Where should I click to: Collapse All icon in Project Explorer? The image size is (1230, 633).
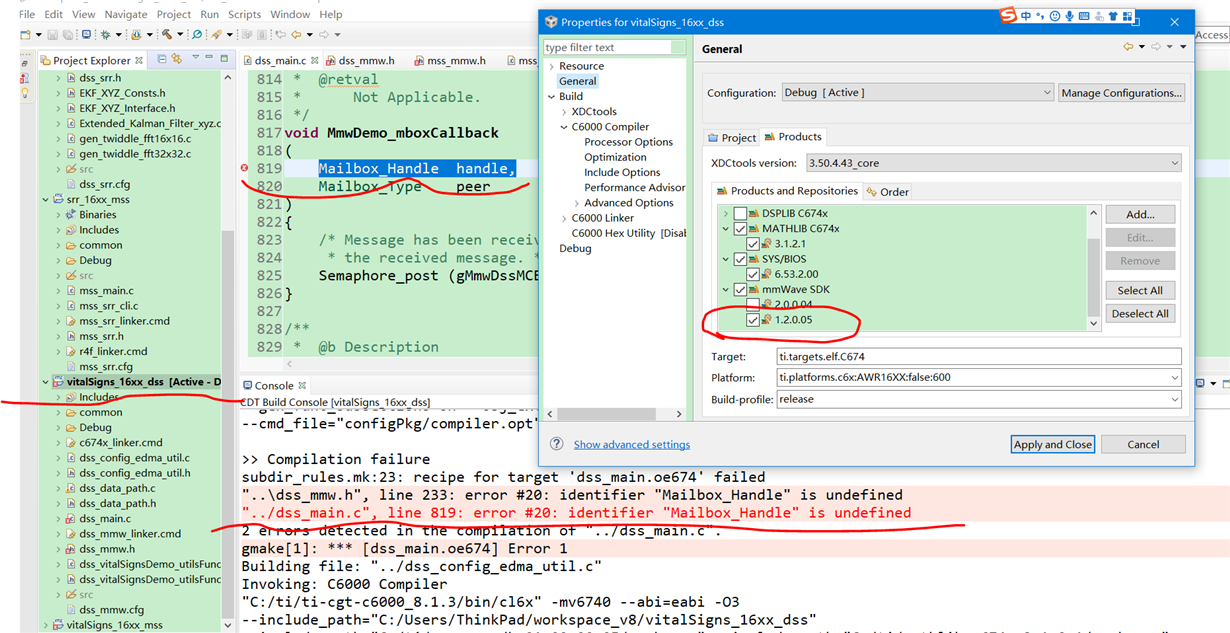[x=162, y=59]
